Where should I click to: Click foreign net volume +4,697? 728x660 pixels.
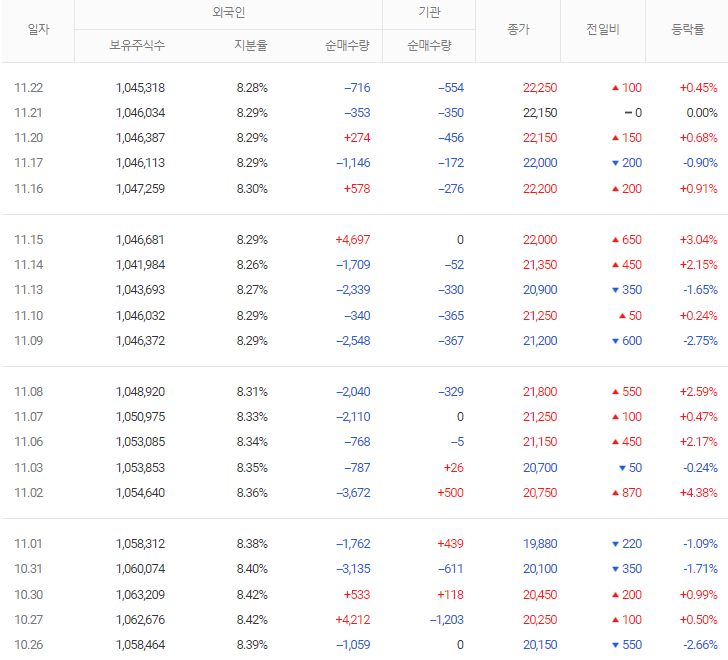coord(353,240)
